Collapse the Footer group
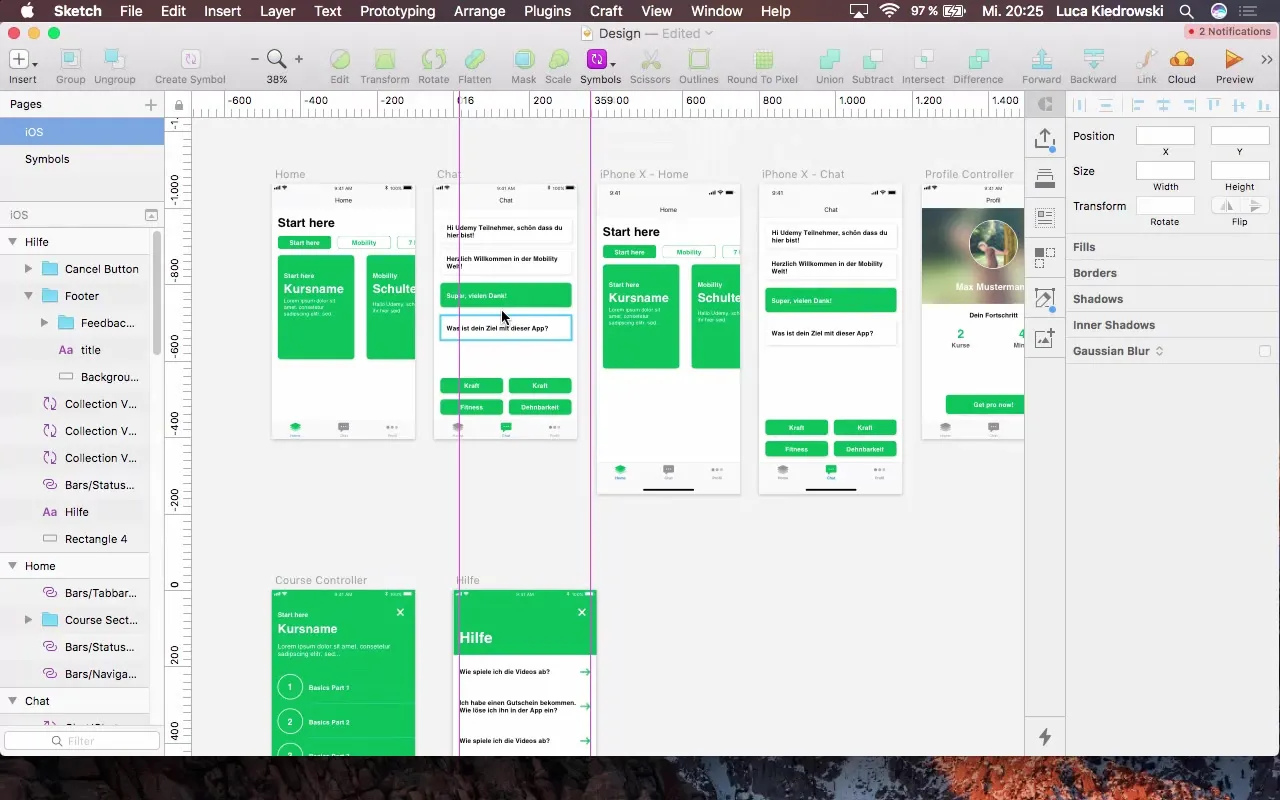 (x=29, y=296)
